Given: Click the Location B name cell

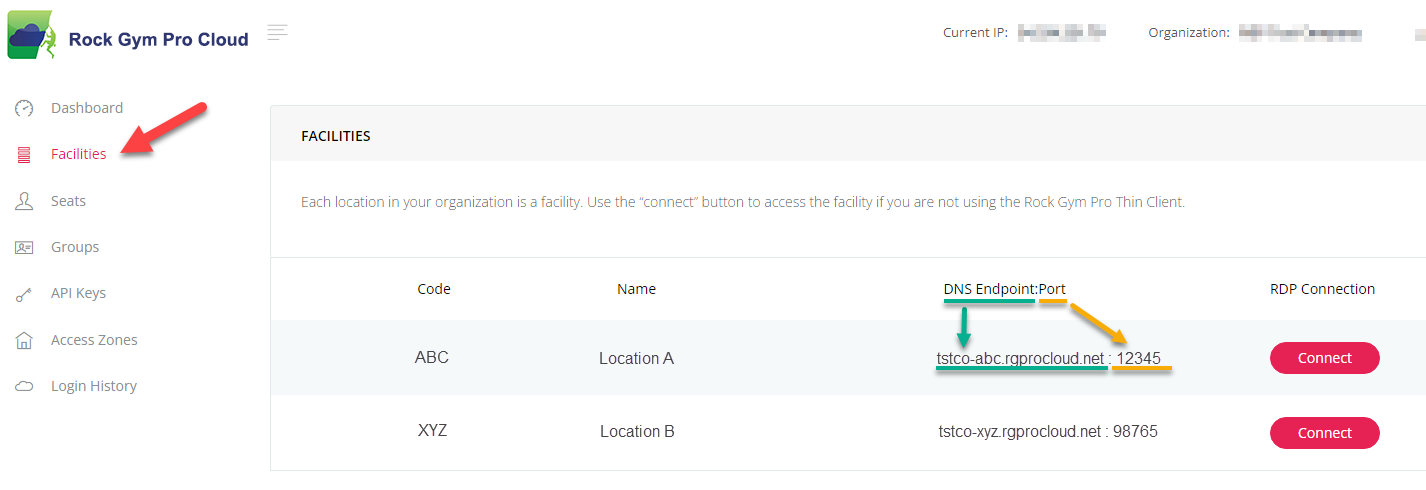Looking at the screenshot, I should coord(637,432).
